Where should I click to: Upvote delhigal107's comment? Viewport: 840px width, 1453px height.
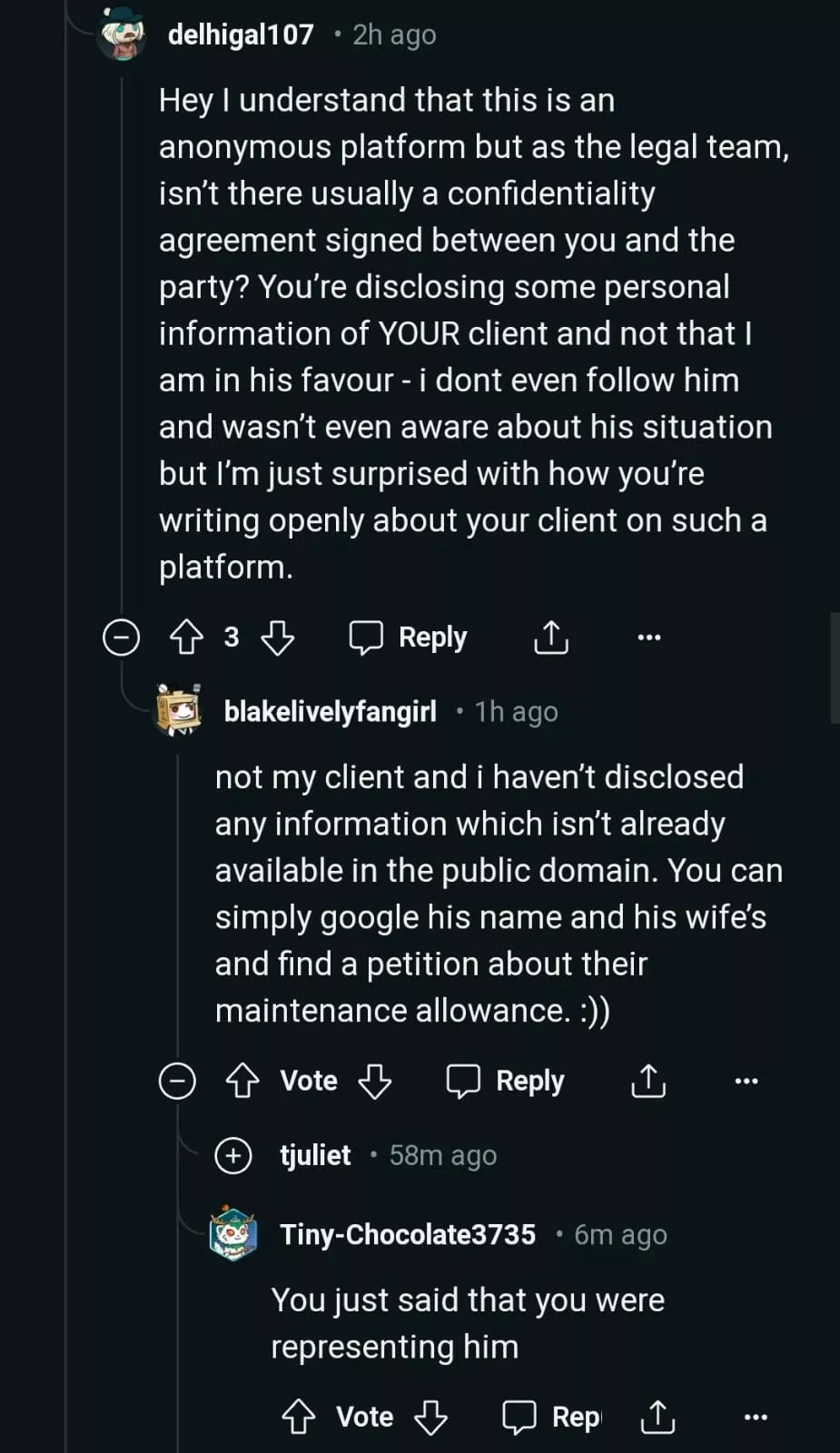(187, 637)
